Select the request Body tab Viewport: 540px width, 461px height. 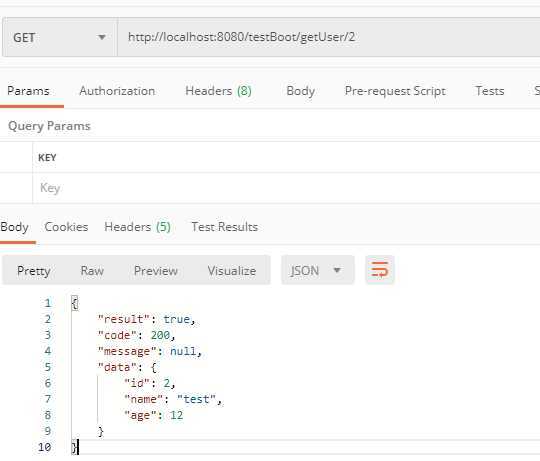301,91
